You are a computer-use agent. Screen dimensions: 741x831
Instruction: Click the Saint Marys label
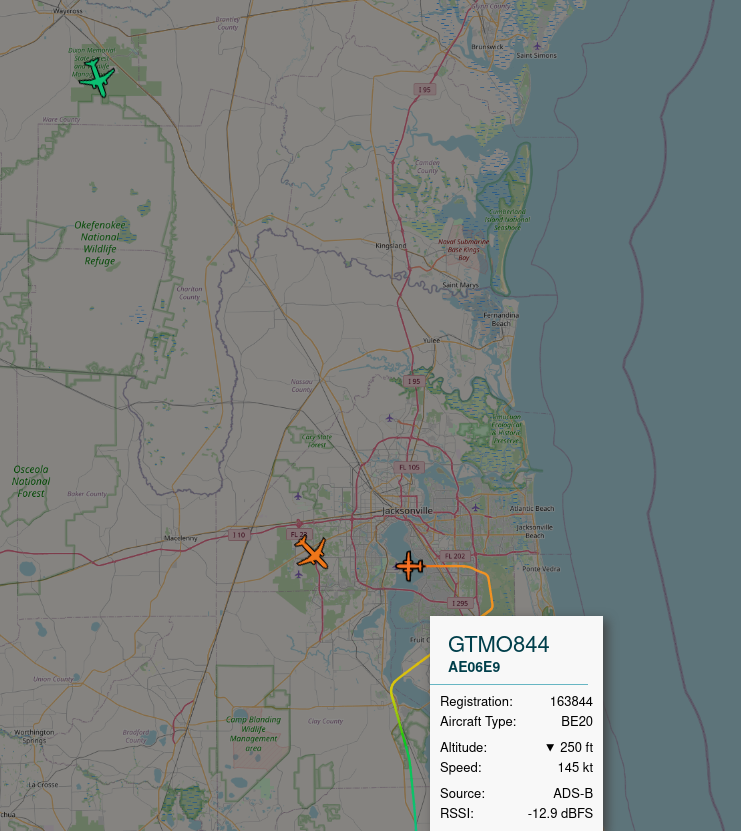(460, 285)
